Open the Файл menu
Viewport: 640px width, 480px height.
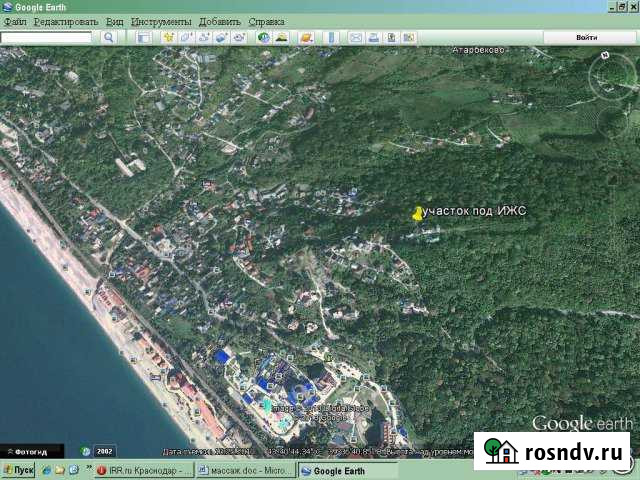pyautogui.click(x=15, y=21)
